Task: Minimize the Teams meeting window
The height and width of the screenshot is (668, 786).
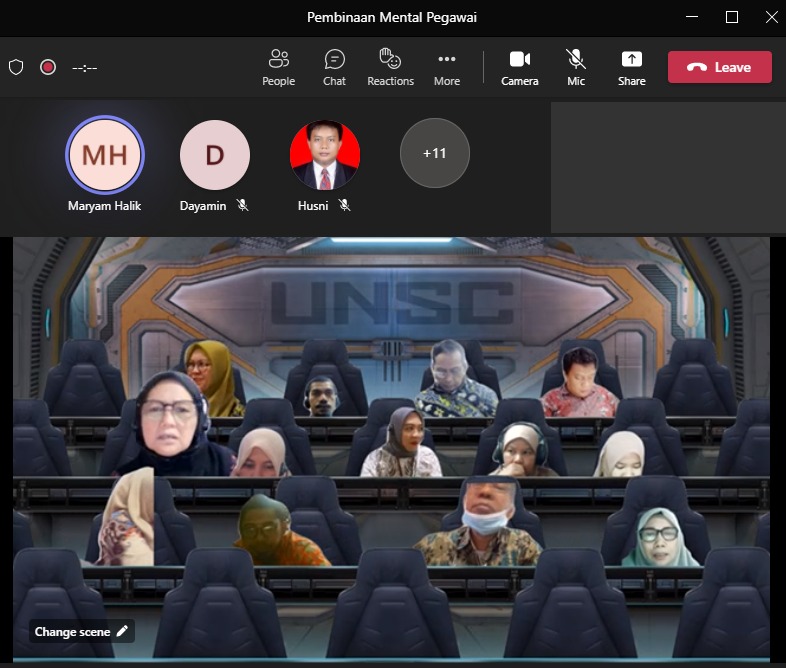Action: pyautogui.click(x=692, y=17)
